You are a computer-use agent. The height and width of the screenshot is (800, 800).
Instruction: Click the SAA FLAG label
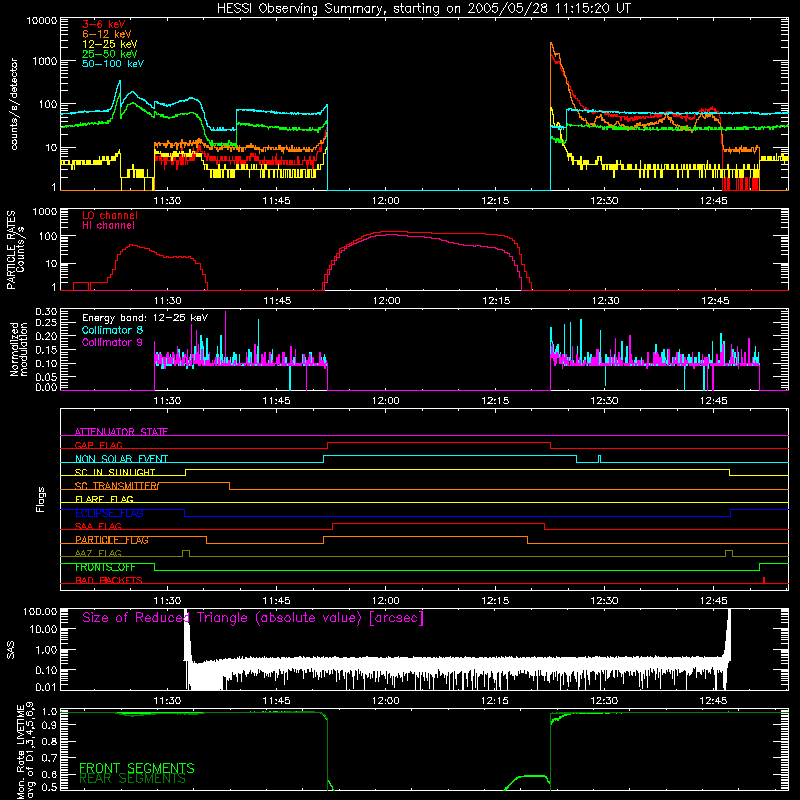pos(98,526)
